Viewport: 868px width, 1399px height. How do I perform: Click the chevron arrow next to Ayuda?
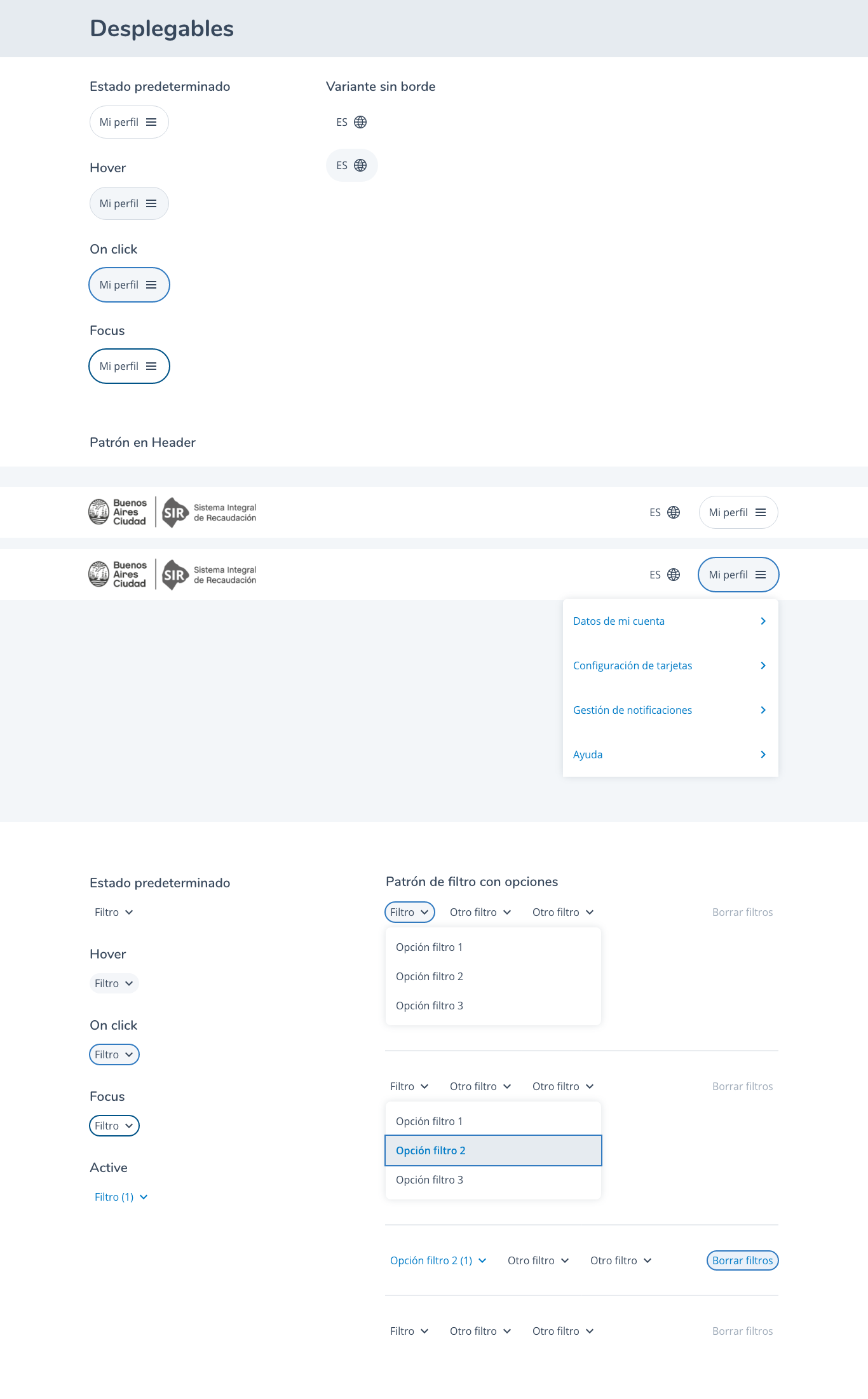(x=763, y=754)
